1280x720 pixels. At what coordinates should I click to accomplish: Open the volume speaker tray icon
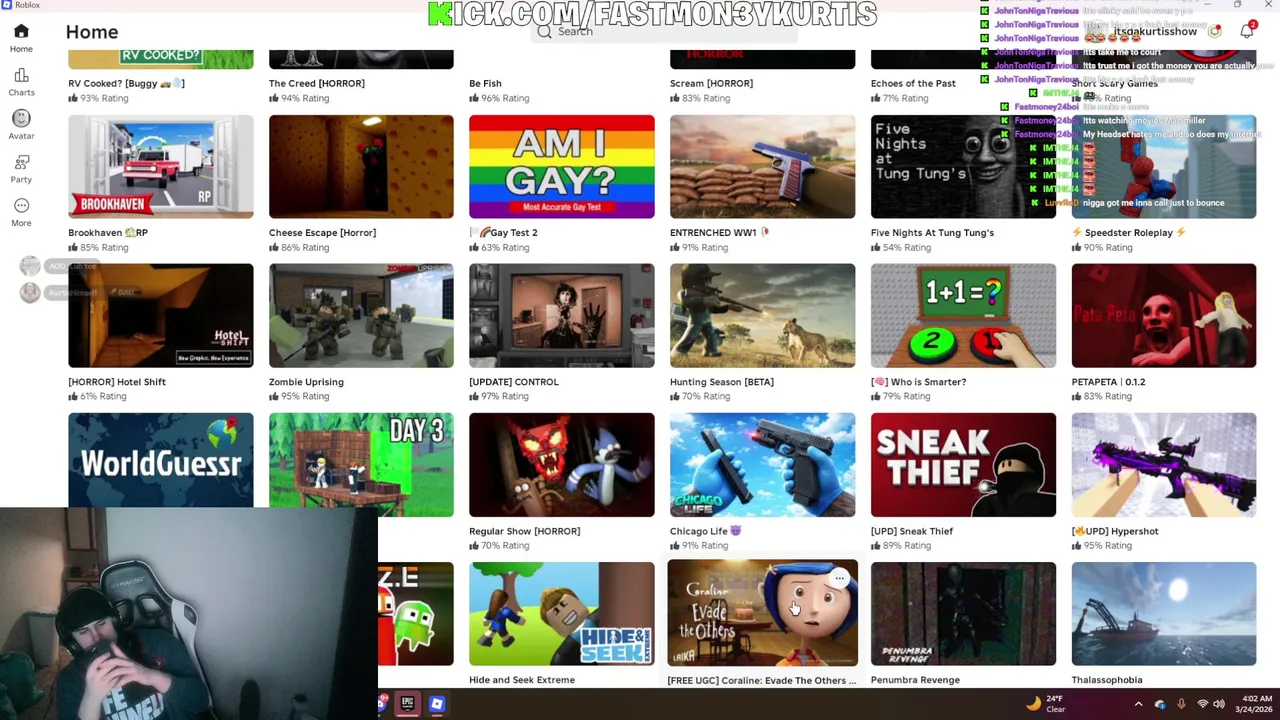(1219, 704)
